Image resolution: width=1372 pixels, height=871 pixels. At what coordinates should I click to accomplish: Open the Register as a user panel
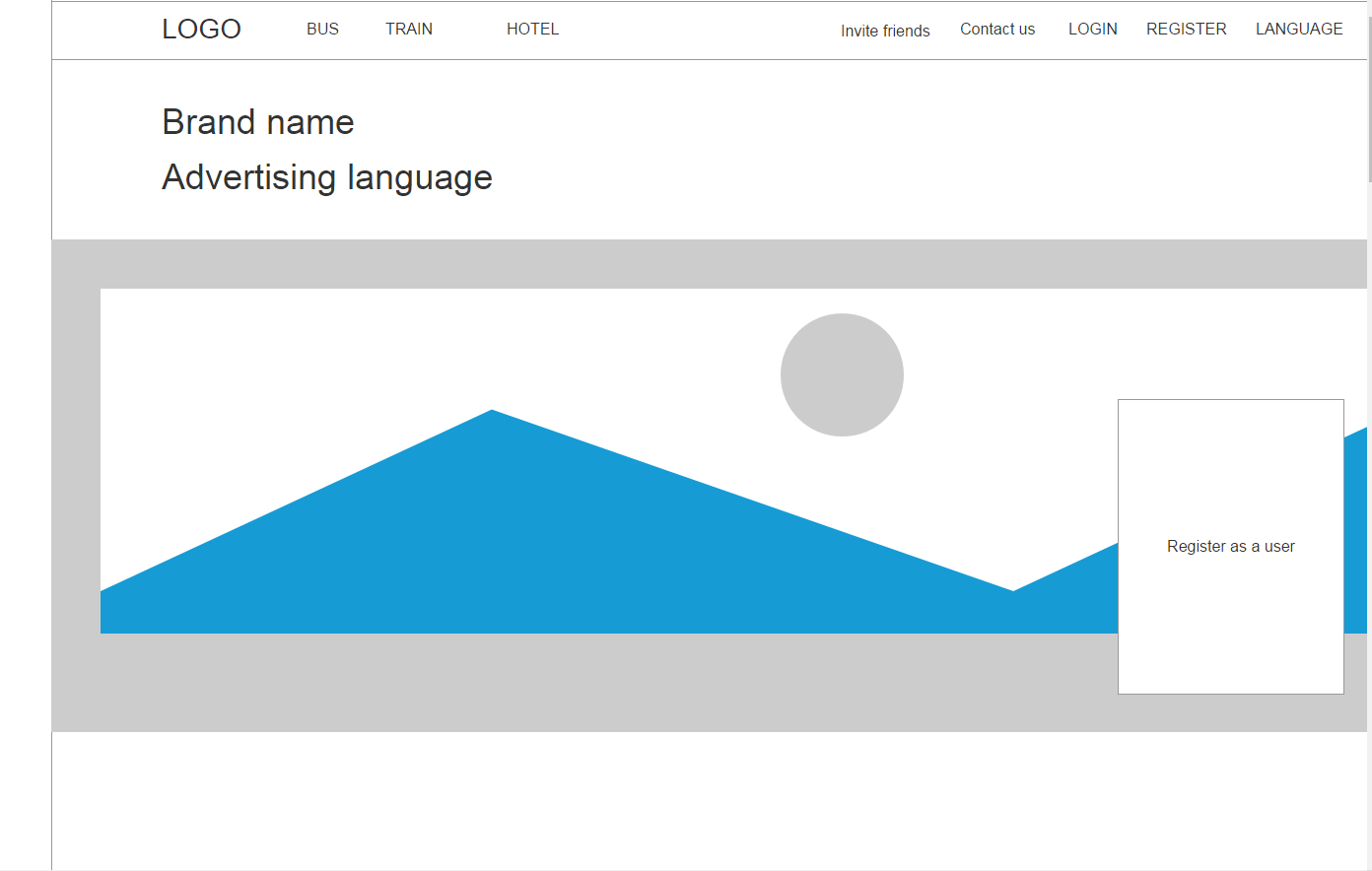coord(1230,546)
